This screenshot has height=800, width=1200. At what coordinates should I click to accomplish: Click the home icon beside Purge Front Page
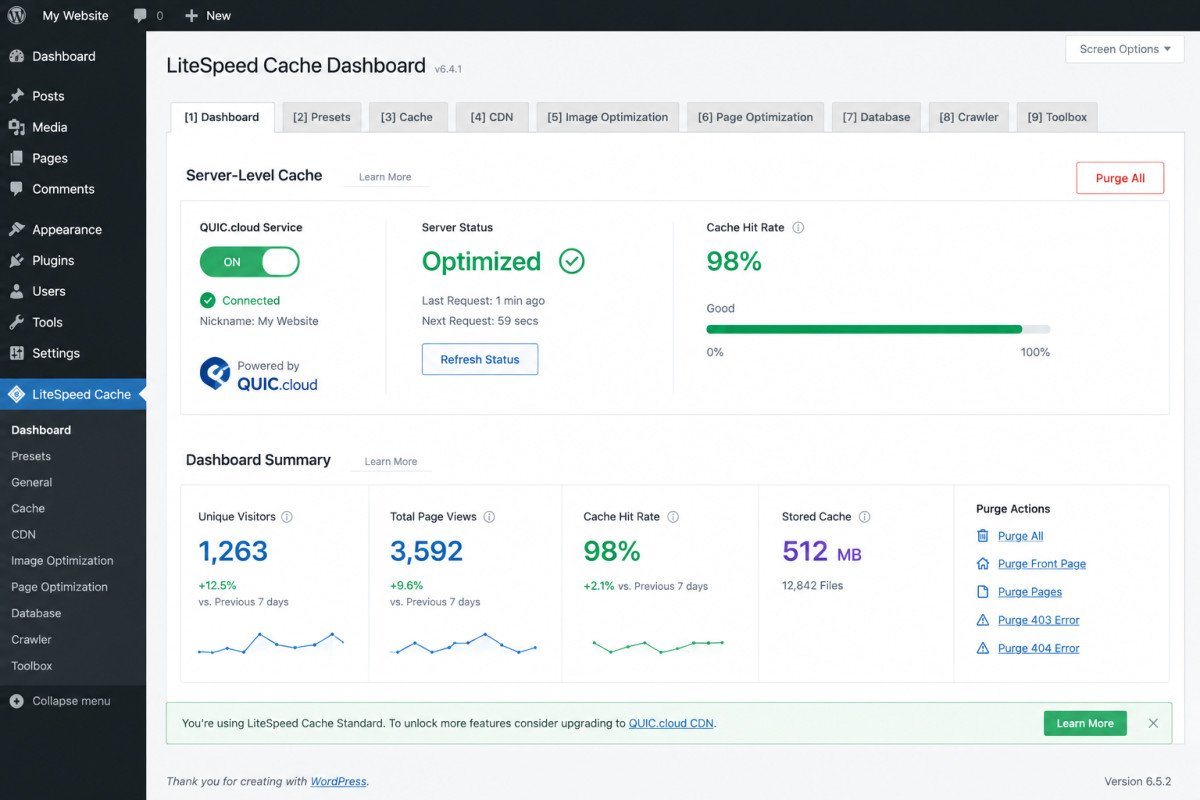click(x=983, y=564)
